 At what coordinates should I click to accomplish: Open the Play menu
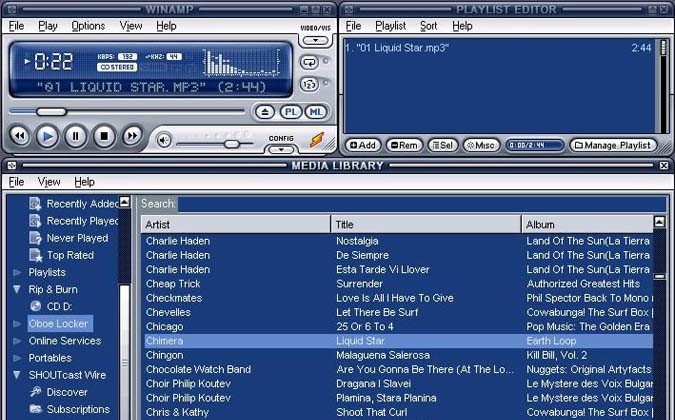(47, 26)
